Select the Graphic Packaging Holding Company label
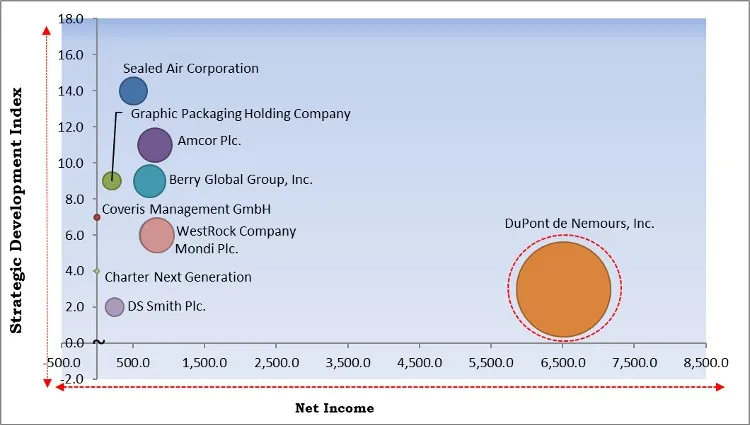 240,114
